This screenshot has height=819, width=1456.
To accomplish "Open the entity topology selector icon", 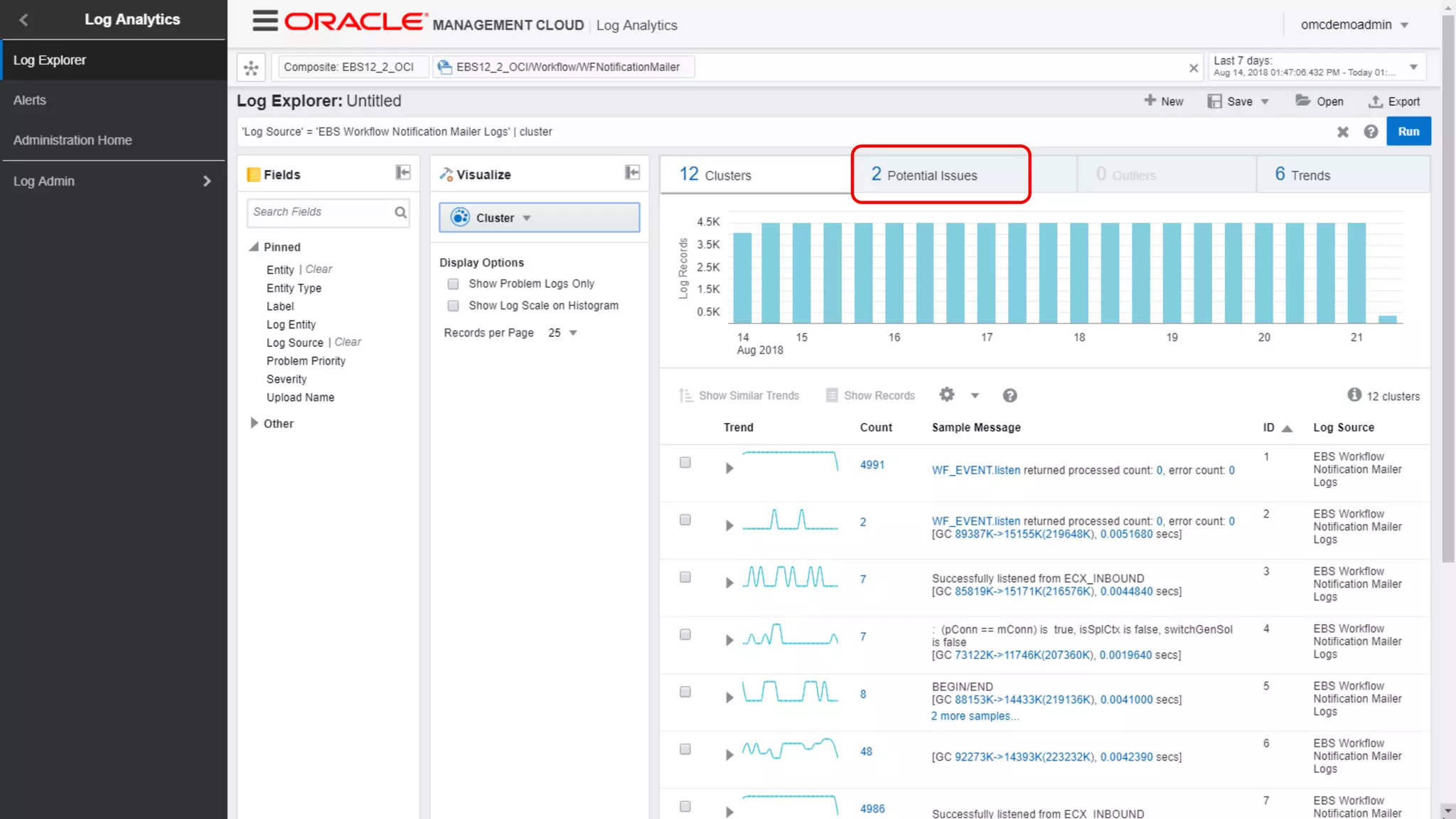I will click(x=251, y=68).
